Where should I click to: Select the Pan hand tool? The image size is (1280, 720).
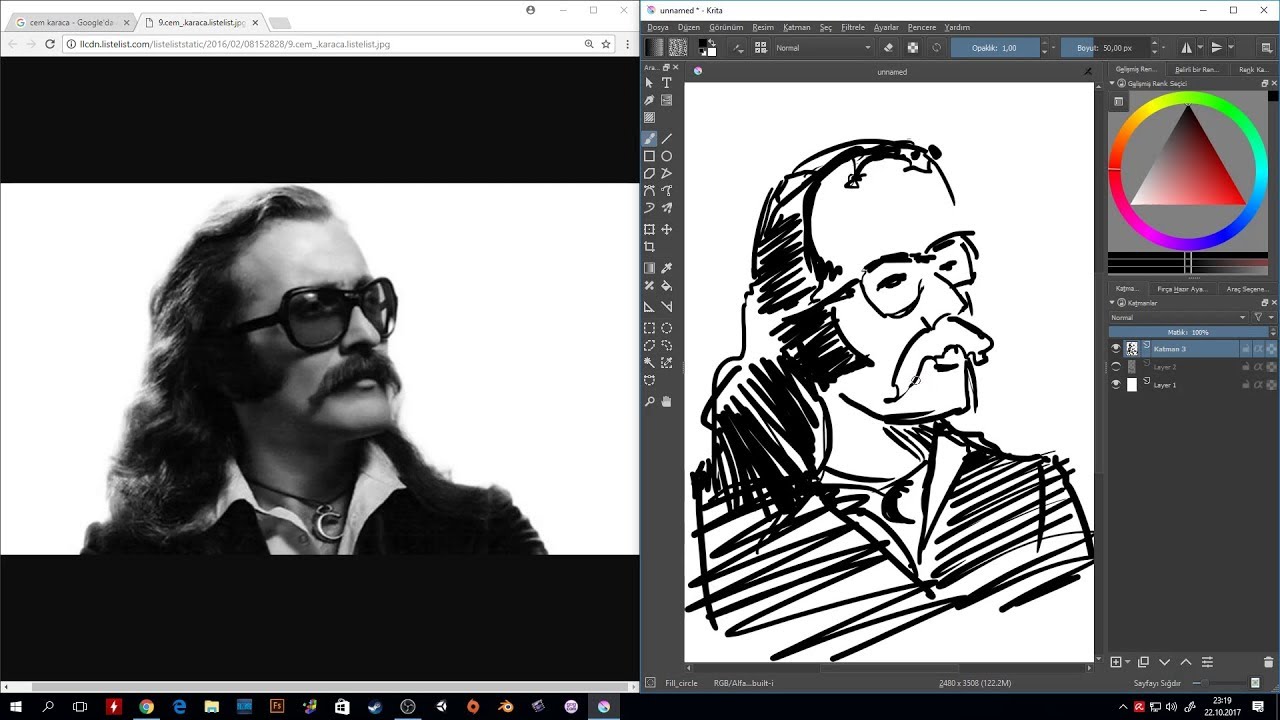667,401
